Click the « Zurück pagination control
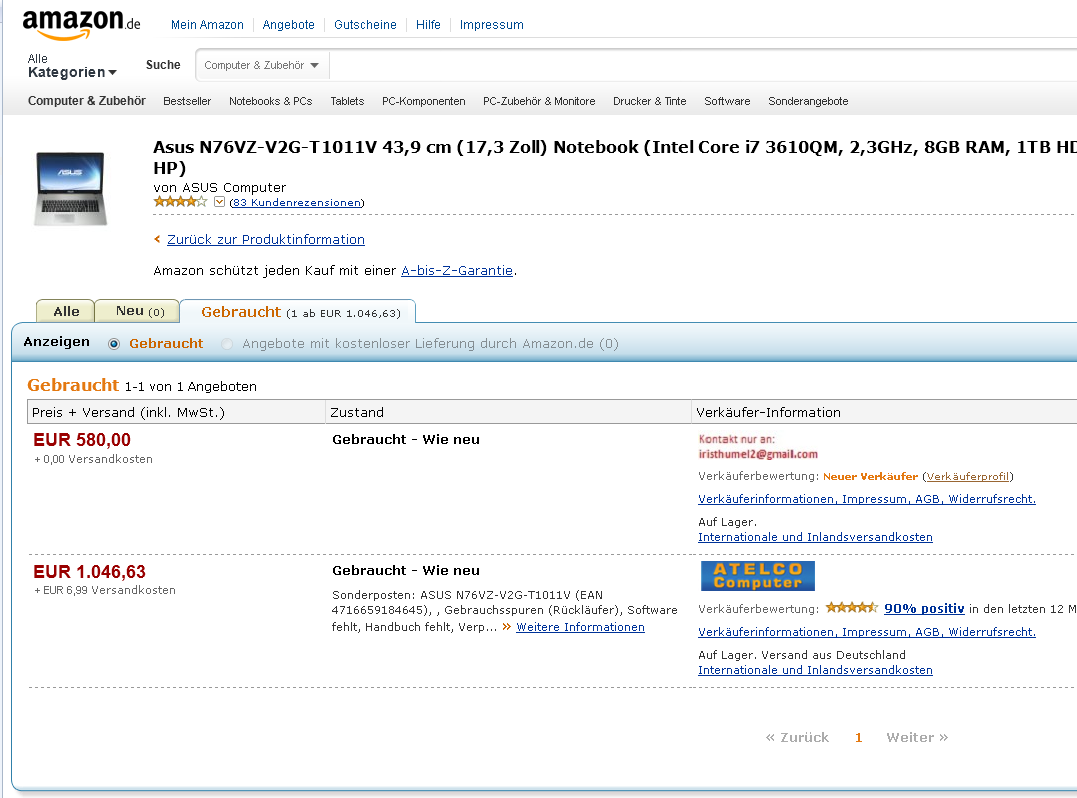This screenshot has width=1077, height=798. click(797, 737)
